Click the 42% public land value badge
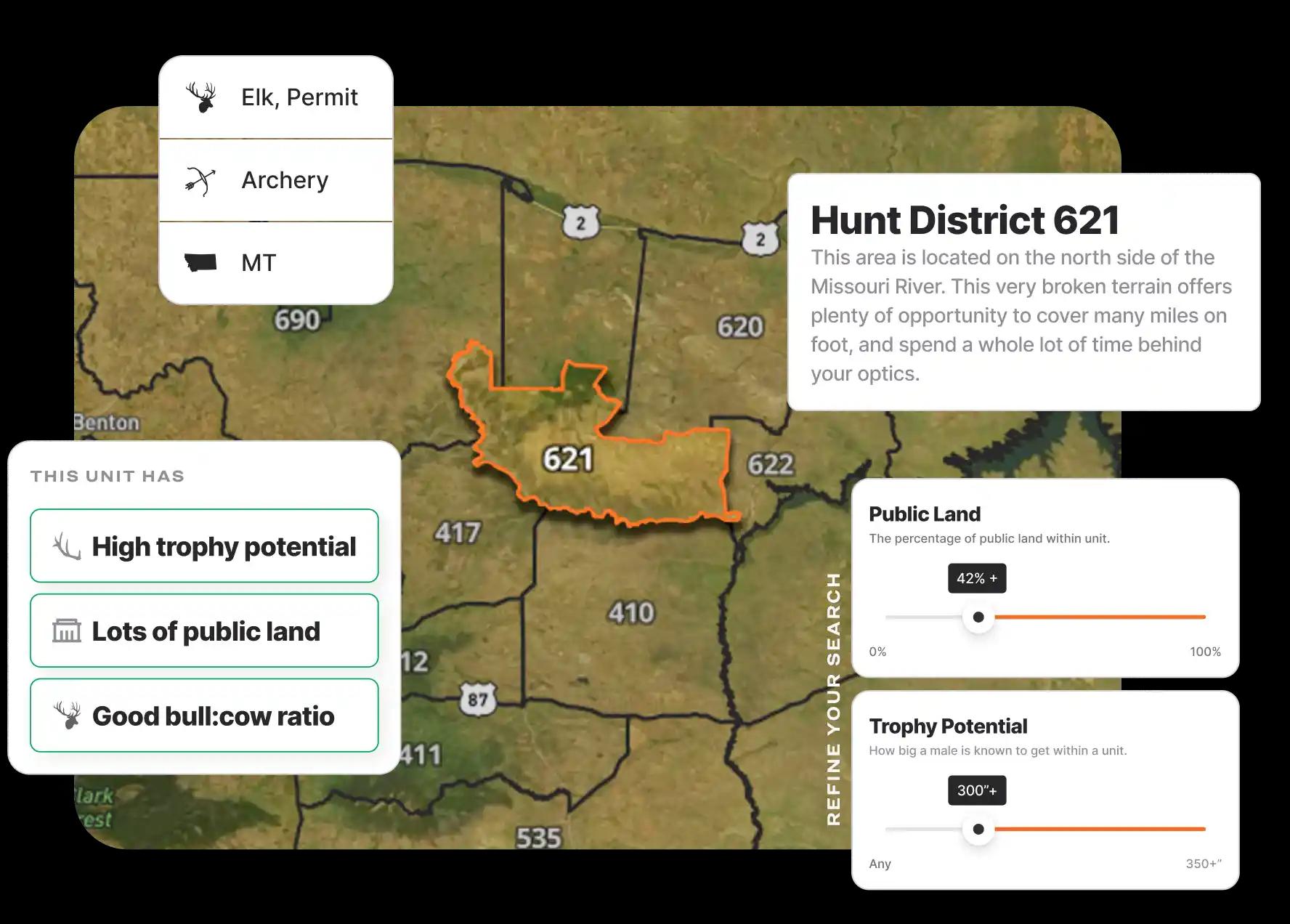Screen dimensions: 1290x924 tap(976, 577)
